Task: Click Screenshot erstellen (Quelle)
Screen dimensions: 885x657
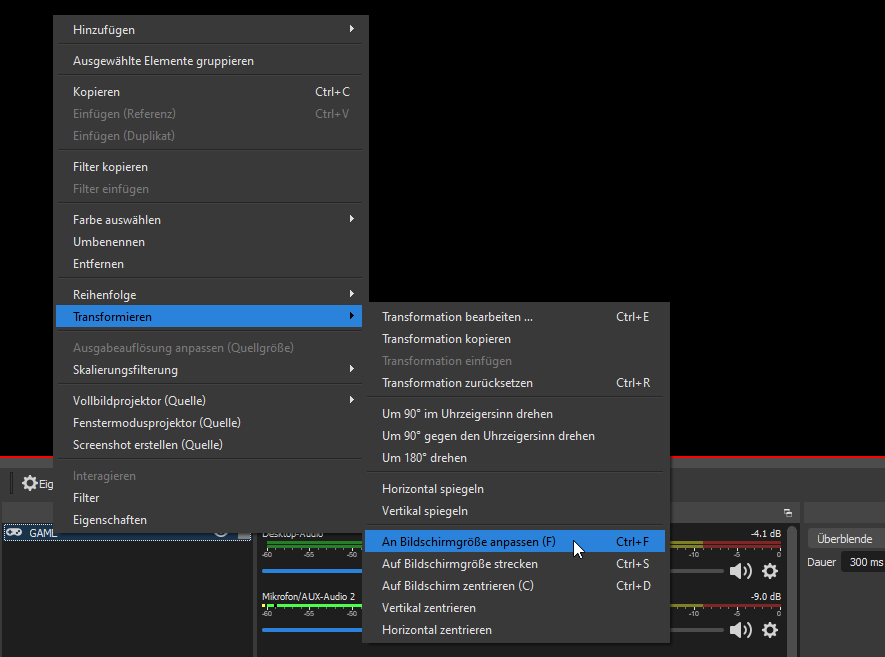Action: click(148, 445)
